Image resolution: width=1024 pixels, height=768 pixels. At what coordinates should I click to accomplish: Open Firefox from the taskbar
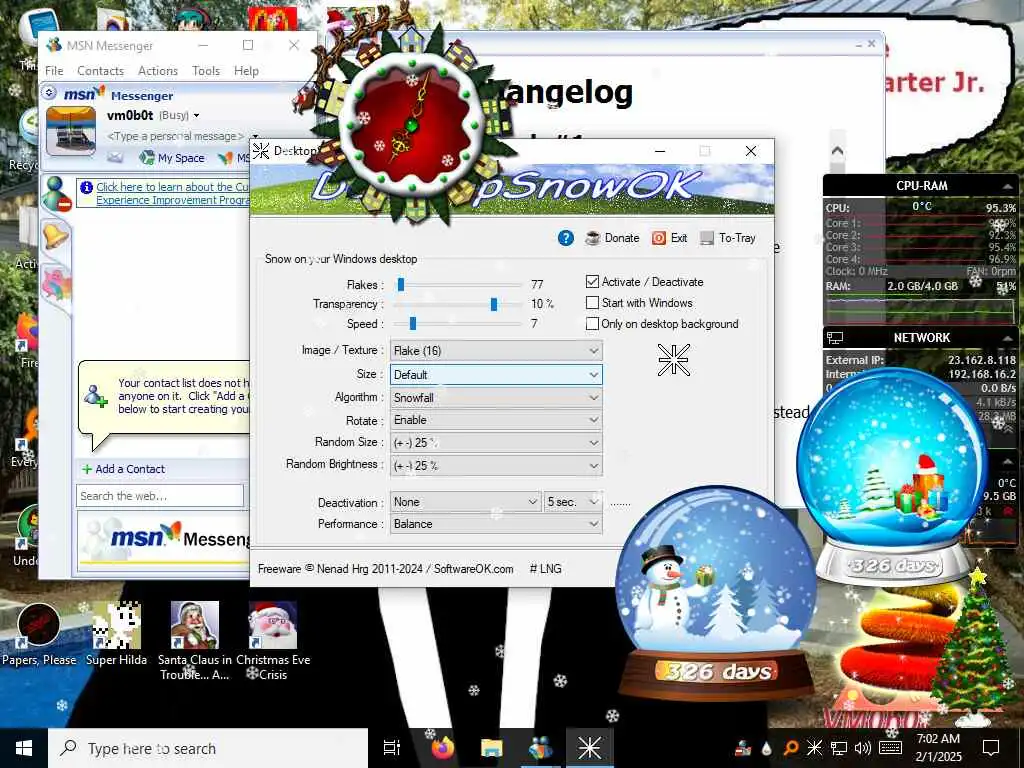[443, 748]
